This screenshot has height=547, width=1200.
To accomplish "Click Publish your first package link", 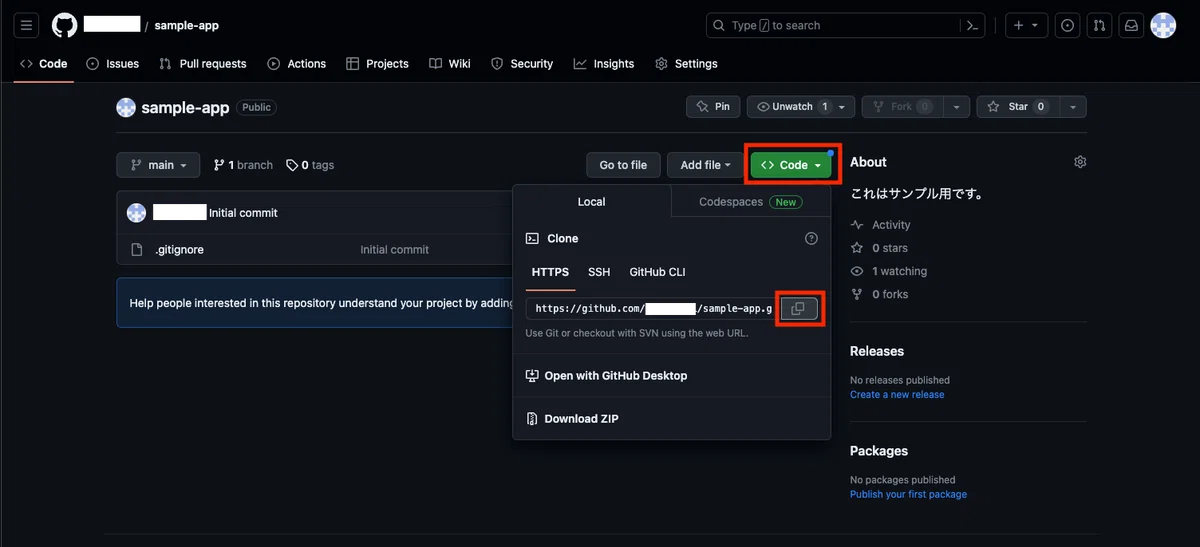I will pos(908,495).
